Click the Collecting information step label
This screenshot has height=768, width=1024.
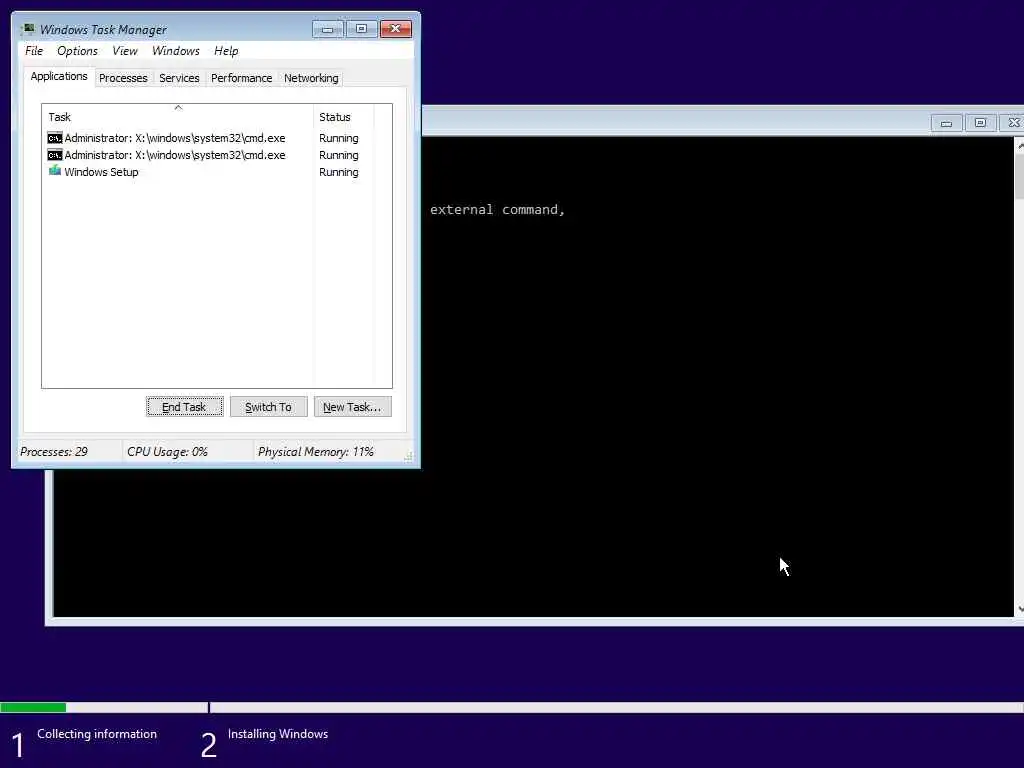tap(97, 734)
